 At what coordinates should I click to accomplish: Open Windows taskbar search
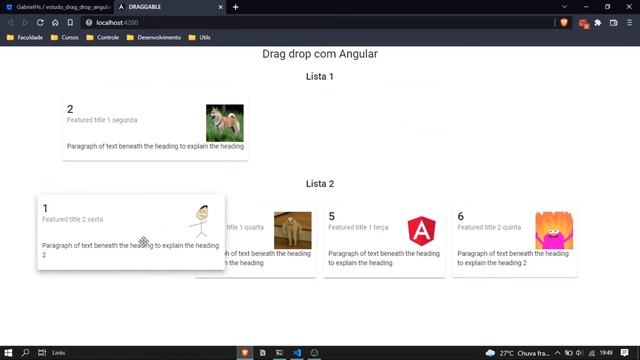[25, 353]
